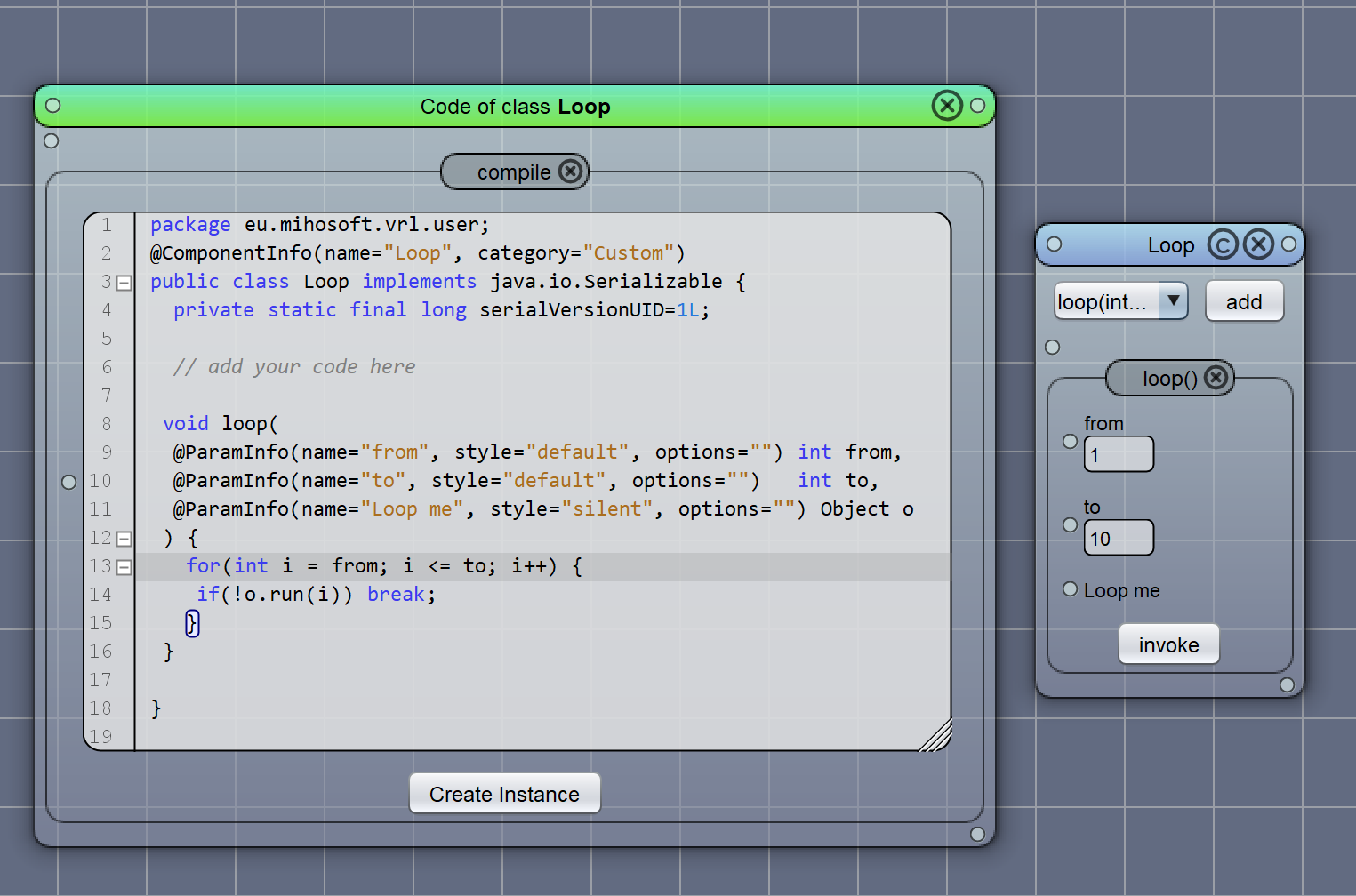This screenshot has height=896, width=1356.
Task: Click the add button in Loop window
Action: pos(1244,301)
